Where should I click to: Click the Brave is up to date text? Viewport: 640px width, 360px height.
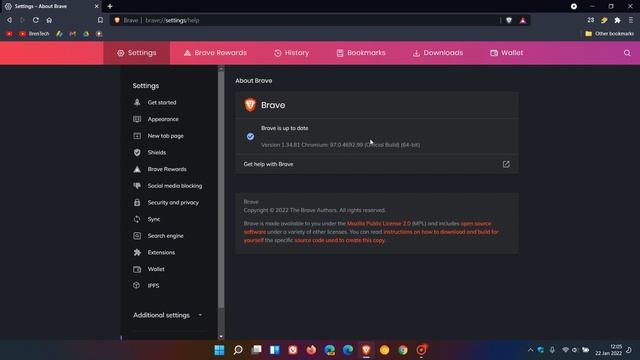tap(284, 128)
